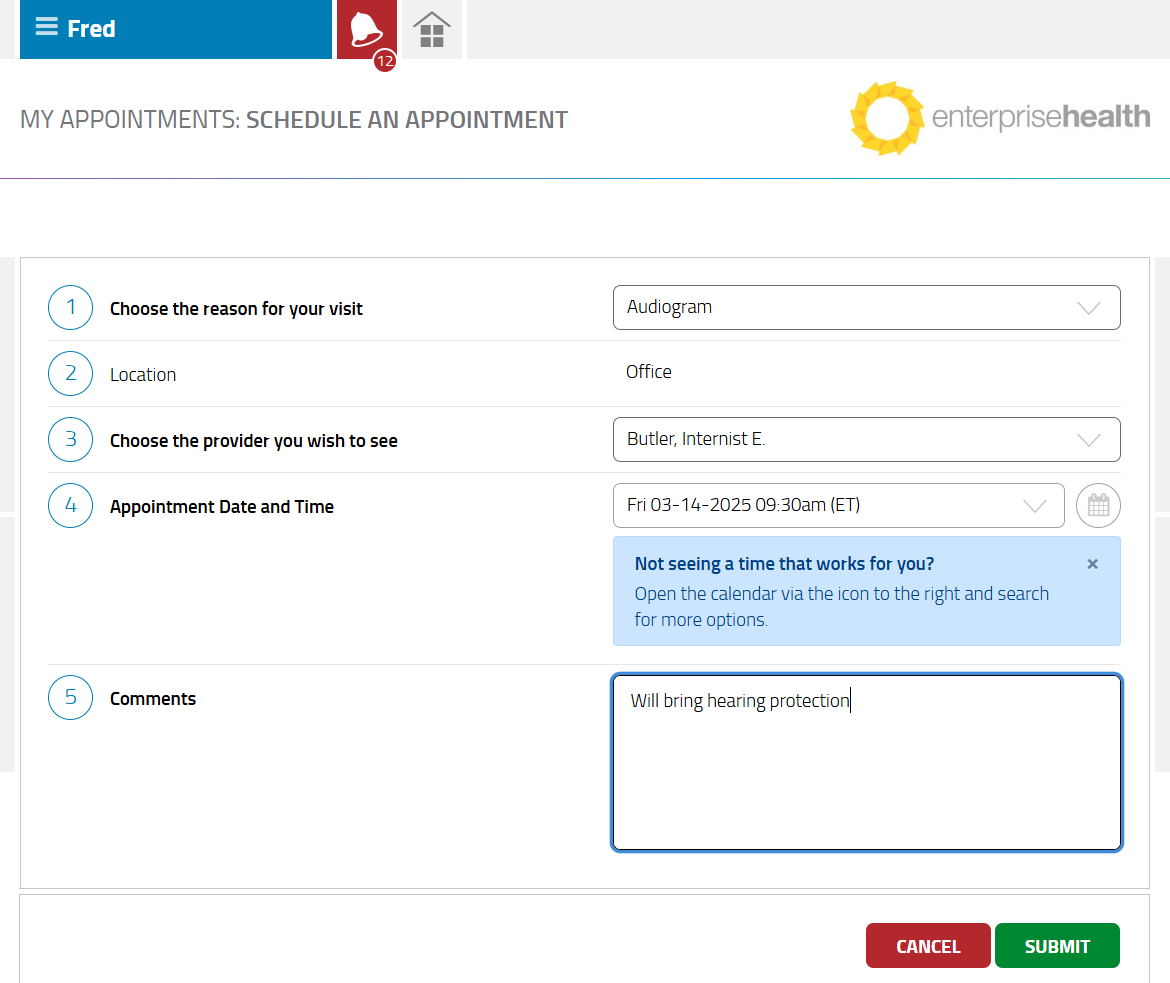Click the 'Not seeing a time' heading
1170x983 pixels.
click(x=784, y=564)
